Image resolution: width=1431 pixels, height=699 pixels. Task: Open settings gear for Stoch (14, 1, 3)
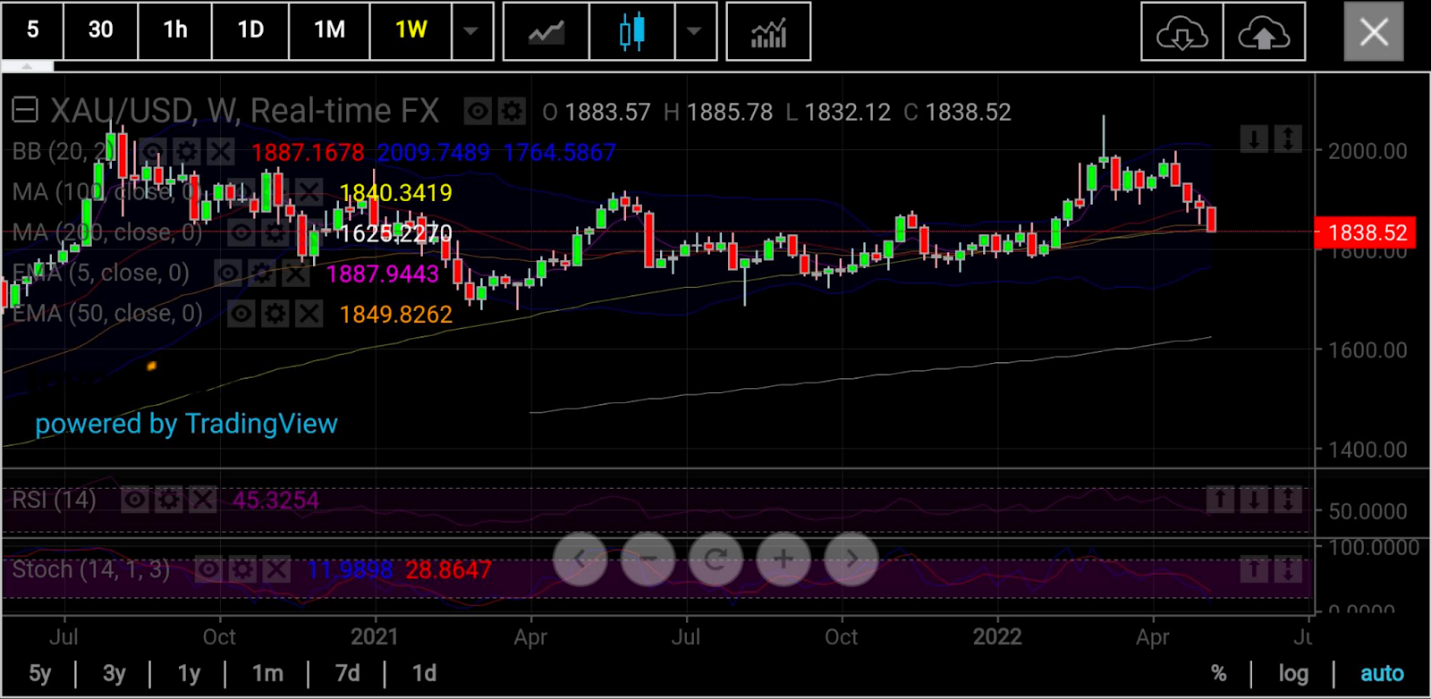[242, 570]
